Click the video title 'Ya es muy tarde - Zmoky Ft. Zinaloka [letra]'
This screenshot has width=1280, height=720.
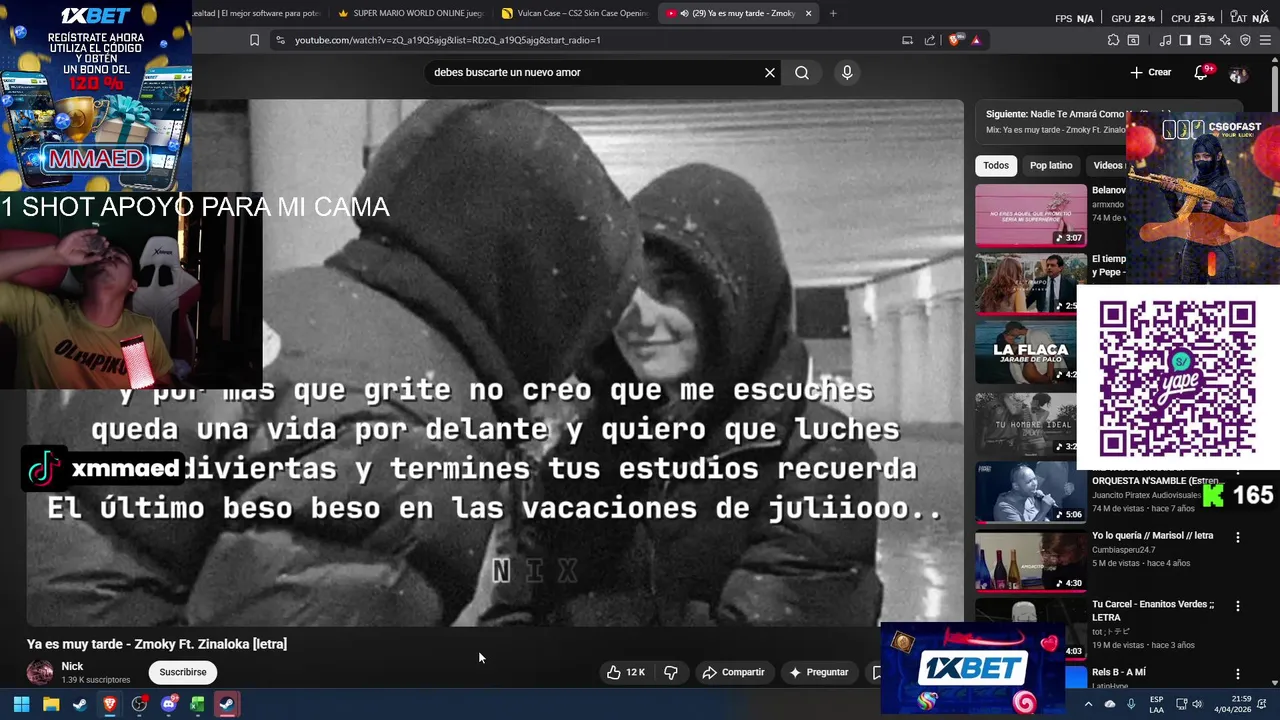point(157,644)
